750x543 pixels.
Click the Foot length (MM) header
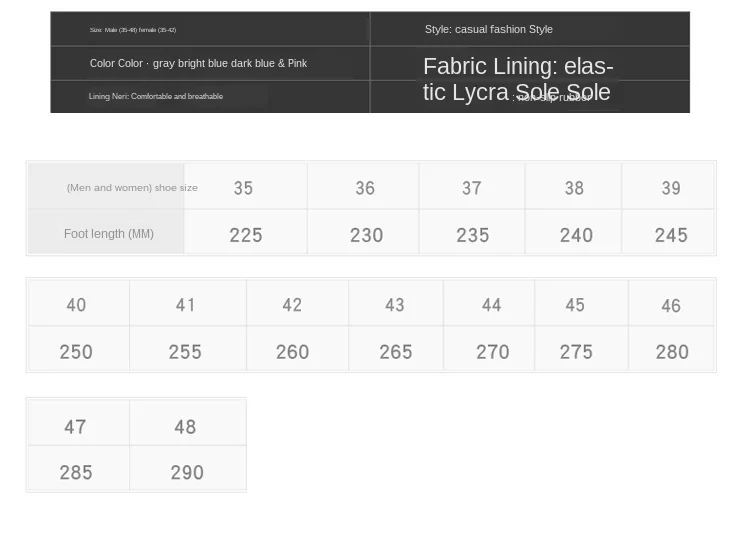tap(108, 234)
